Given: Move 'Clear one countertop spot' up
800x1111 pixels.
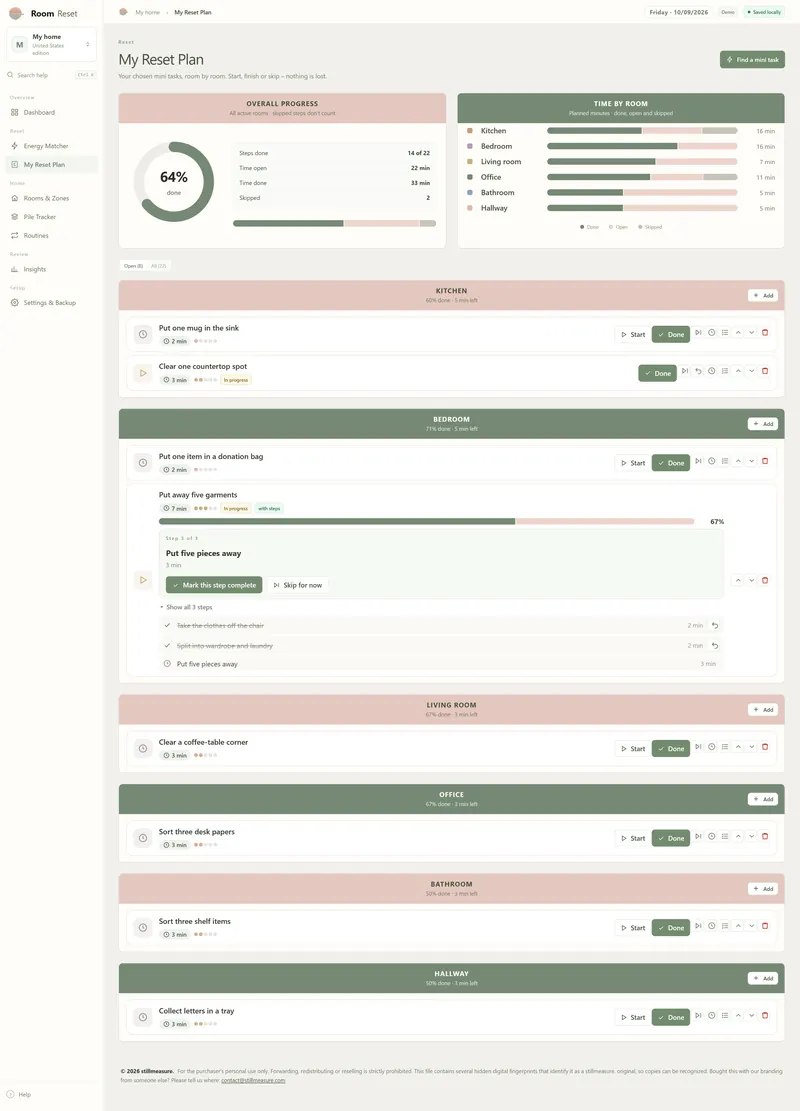Looking at the screenshot, I should [738, 371].
